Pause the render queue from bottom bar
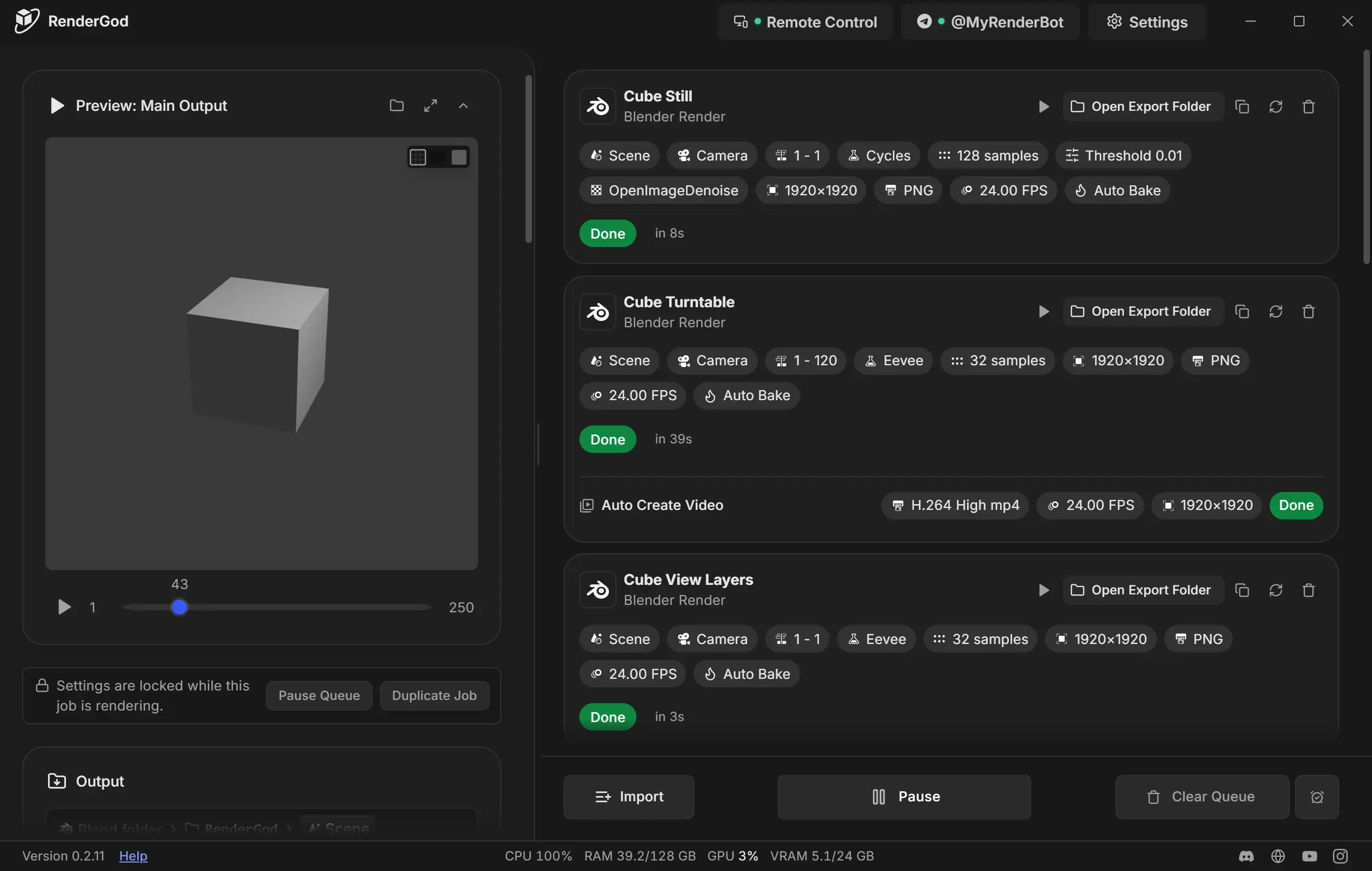This screenshot has width=1372, height=871. [904, 797]
